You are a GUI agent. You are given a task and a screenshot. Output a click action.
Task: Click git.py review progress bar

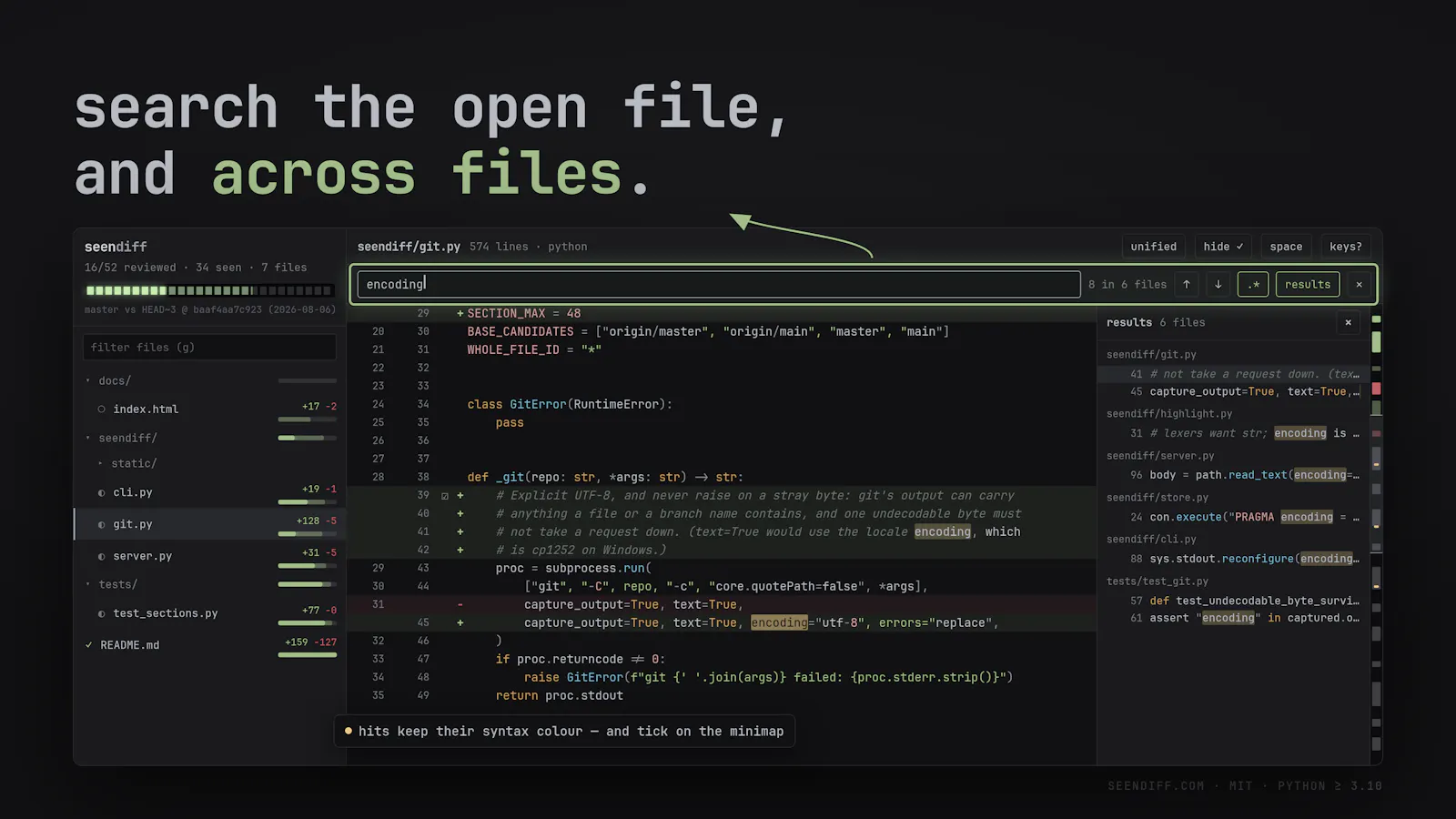click(x=308, y=534)
